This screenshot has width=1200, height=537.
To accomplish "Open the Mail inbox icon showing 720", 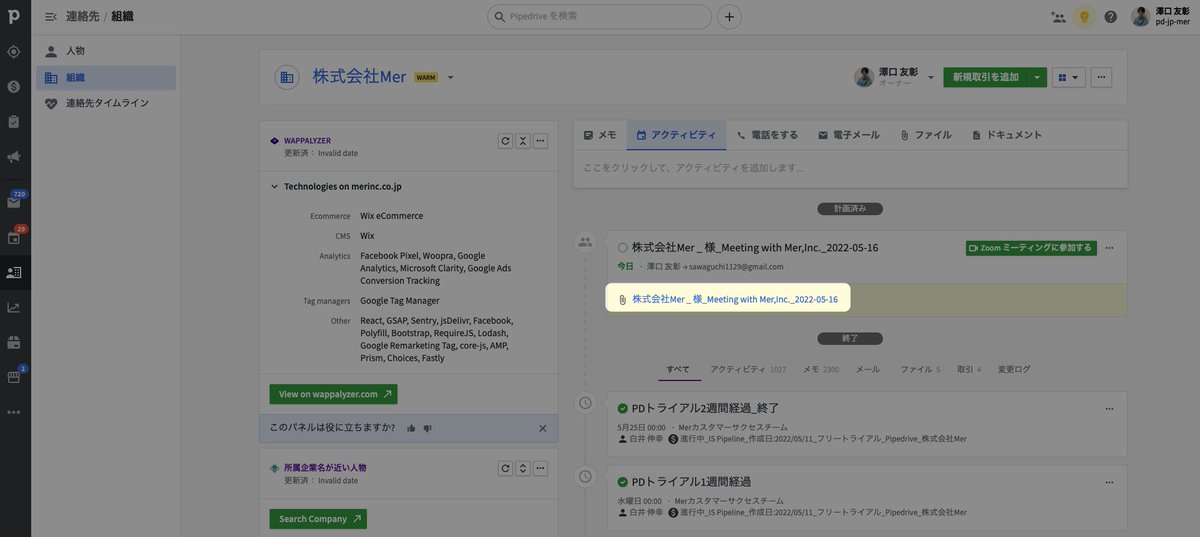I will [x=14, y=202].
